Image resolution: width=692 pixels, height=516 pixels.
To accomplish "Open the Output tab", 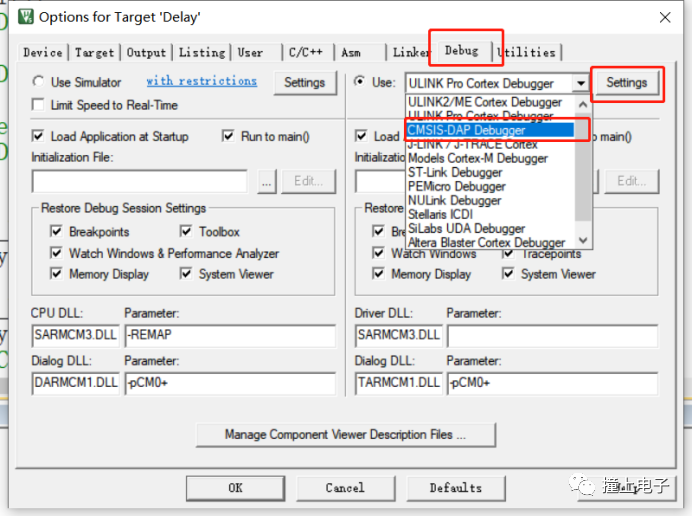I will (x=146, y=53).
